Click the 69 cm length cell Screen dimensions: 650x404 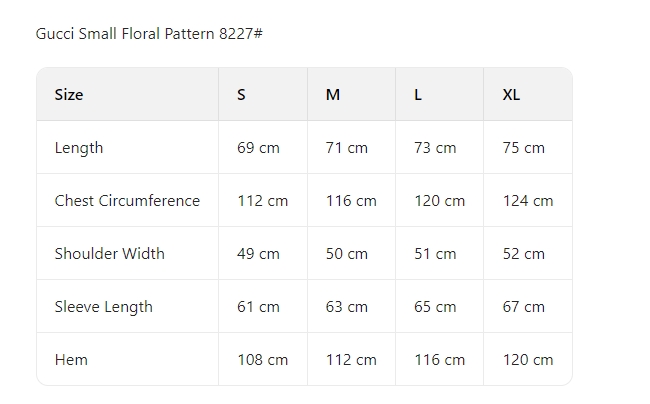pos(258,148)
